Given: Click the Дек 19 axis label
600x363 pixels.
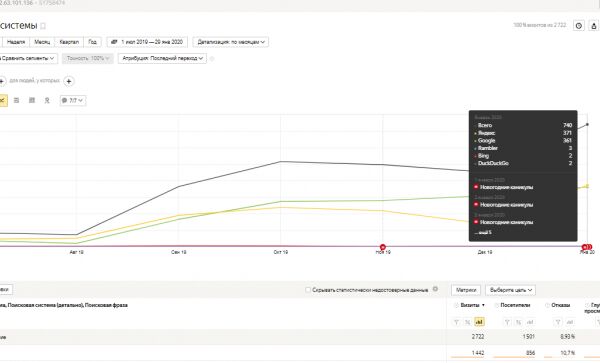Looking at the screenshot, I should [485, 252].
